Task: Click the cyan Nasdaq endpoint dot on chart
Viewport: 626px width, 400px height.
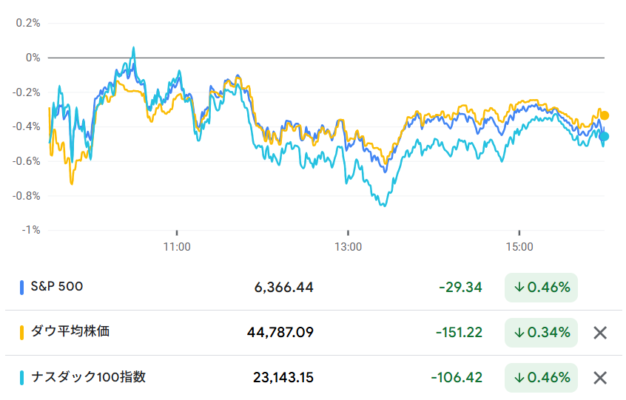Action: pos(604,137)
